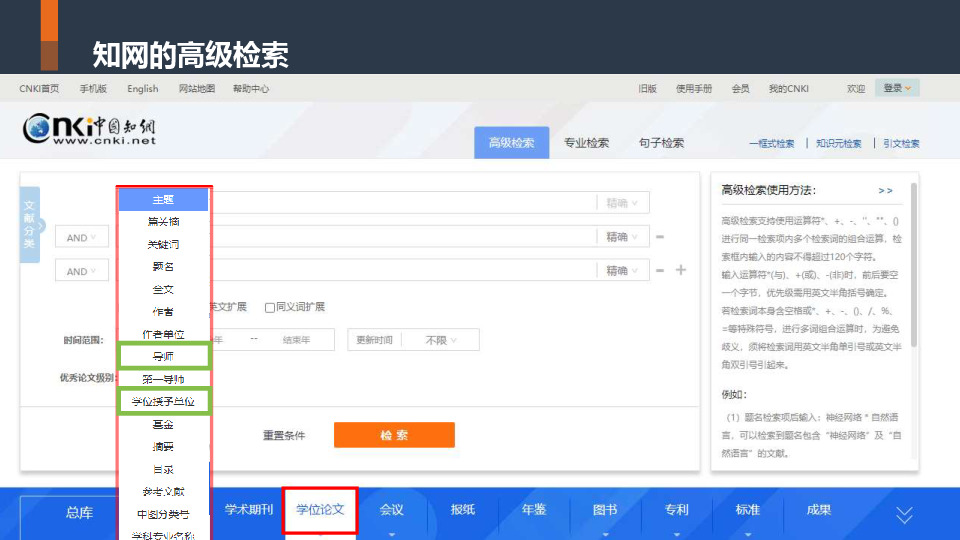The height and width of the screenshot is (540, 960).
Task: Select 关键词 in the field list
Action: pyautogui.click(x=163, y=244)
